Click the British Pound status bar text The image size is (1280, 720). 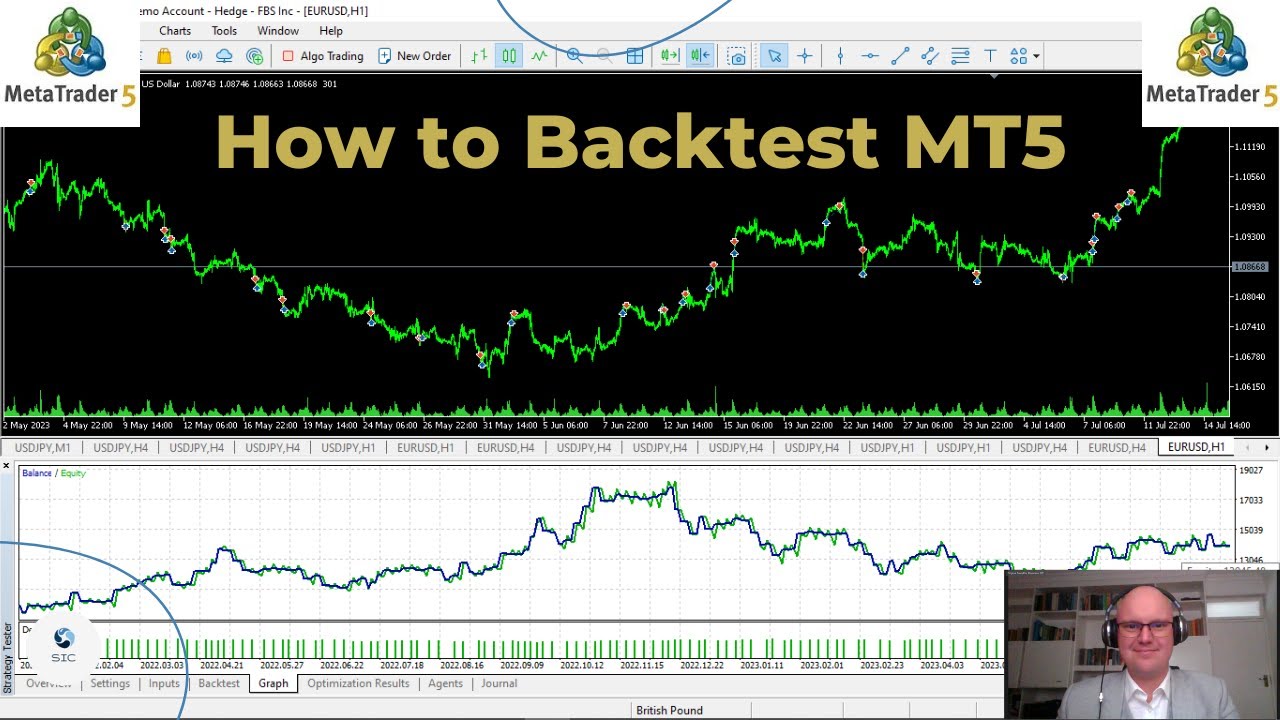click(669, 711)
